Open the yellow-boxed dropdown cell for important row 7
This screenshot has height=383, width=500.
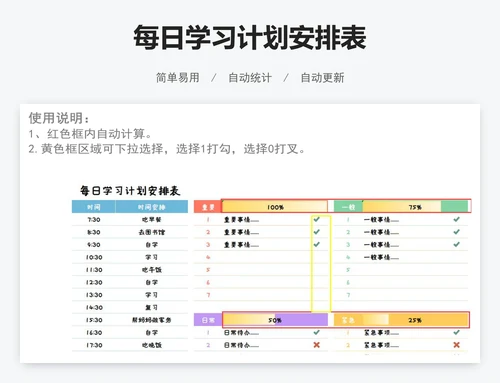click(321, 295)
